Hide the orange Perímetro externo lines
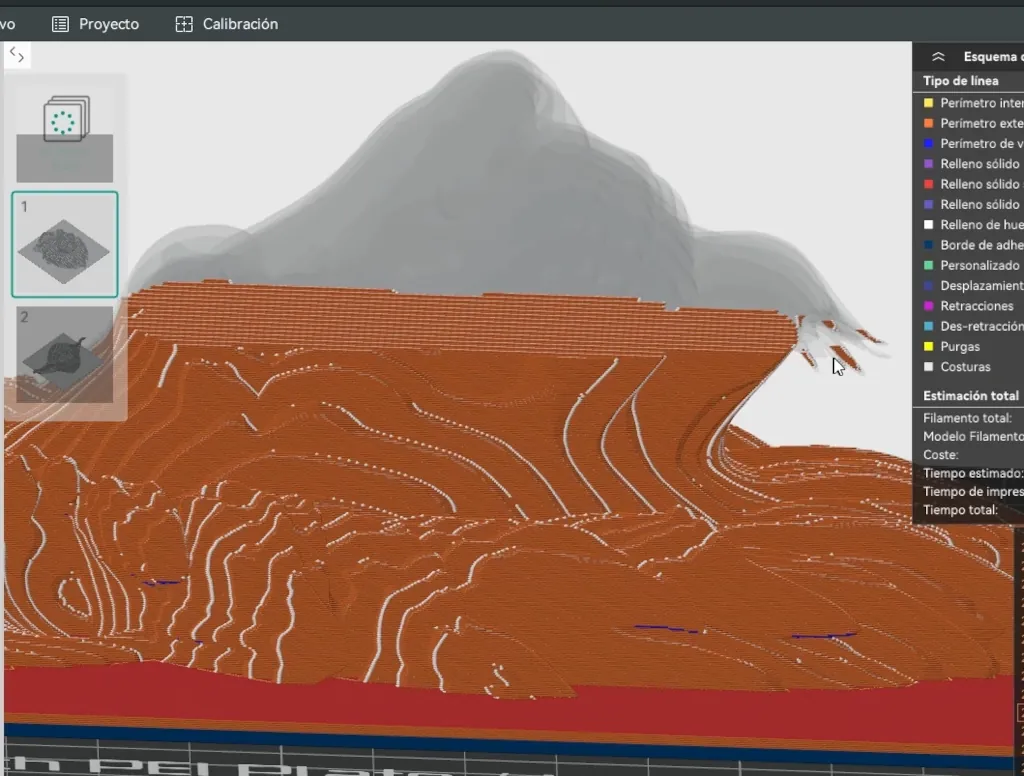Viewport: 1024px width, 776px height. pos(980,123)
